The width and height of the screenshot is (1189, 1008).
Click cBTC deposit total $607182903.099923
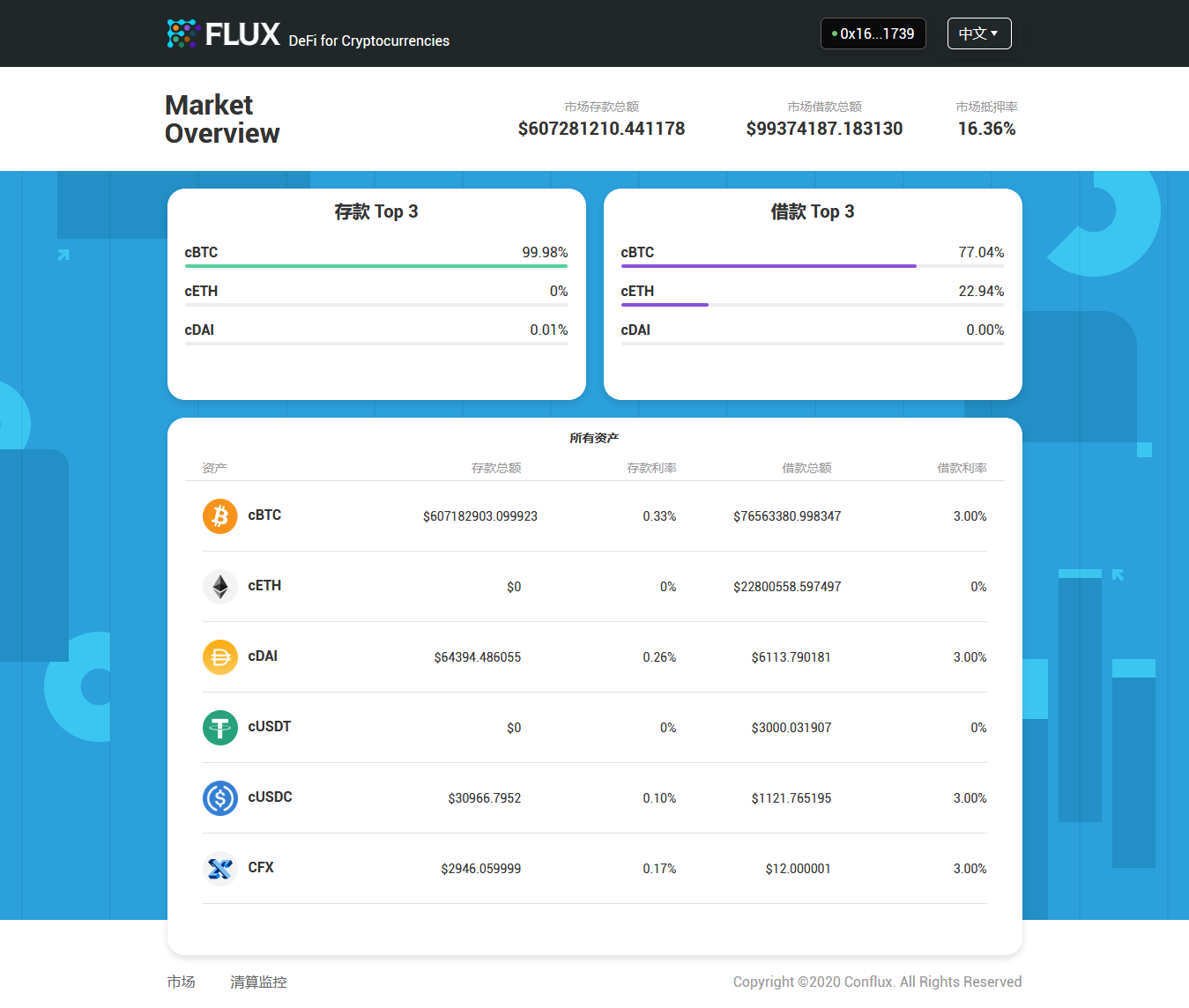tap(480, 516)
